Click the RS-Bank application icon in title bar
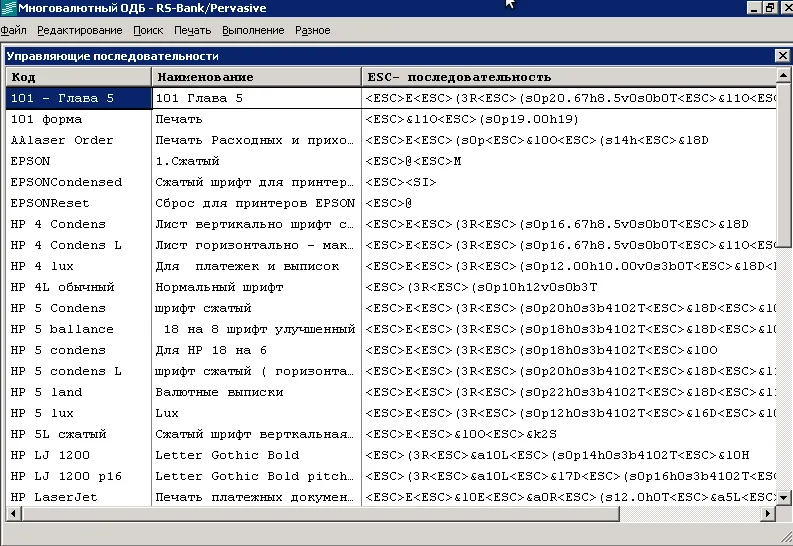793x546 pixels. (9, 8)
